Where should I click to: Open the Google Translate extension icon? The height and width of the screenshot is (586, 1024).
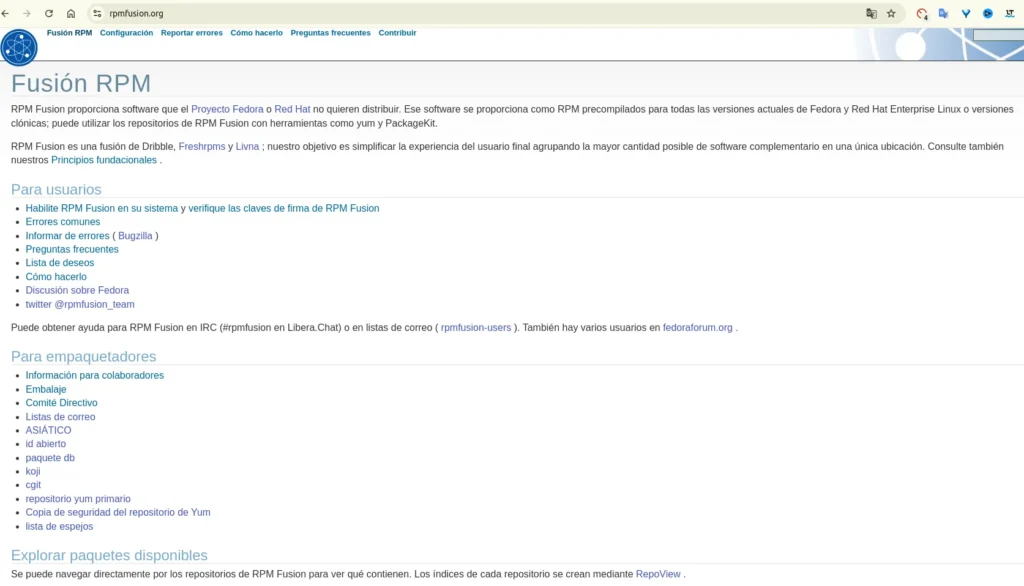[943, 13]
